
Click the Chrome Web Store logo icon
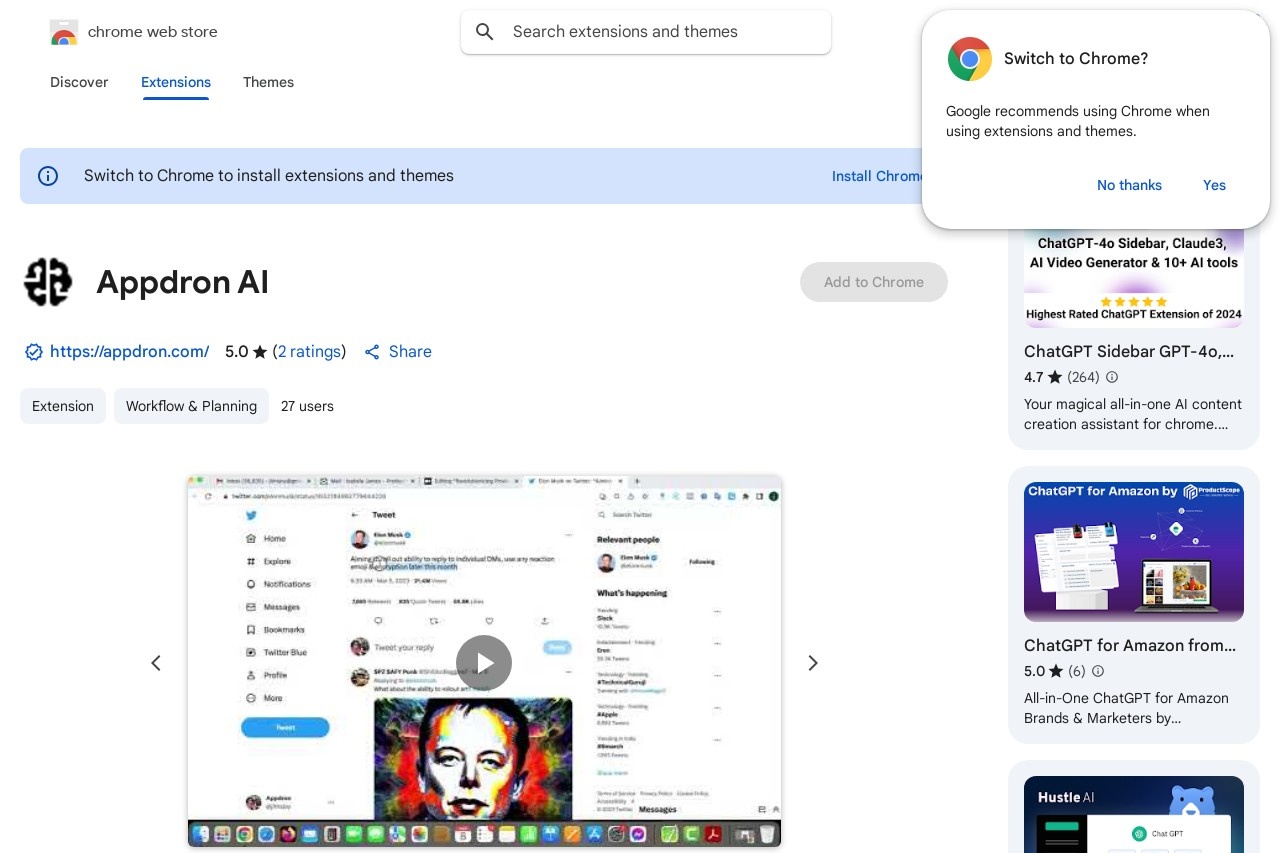[64, 32]
